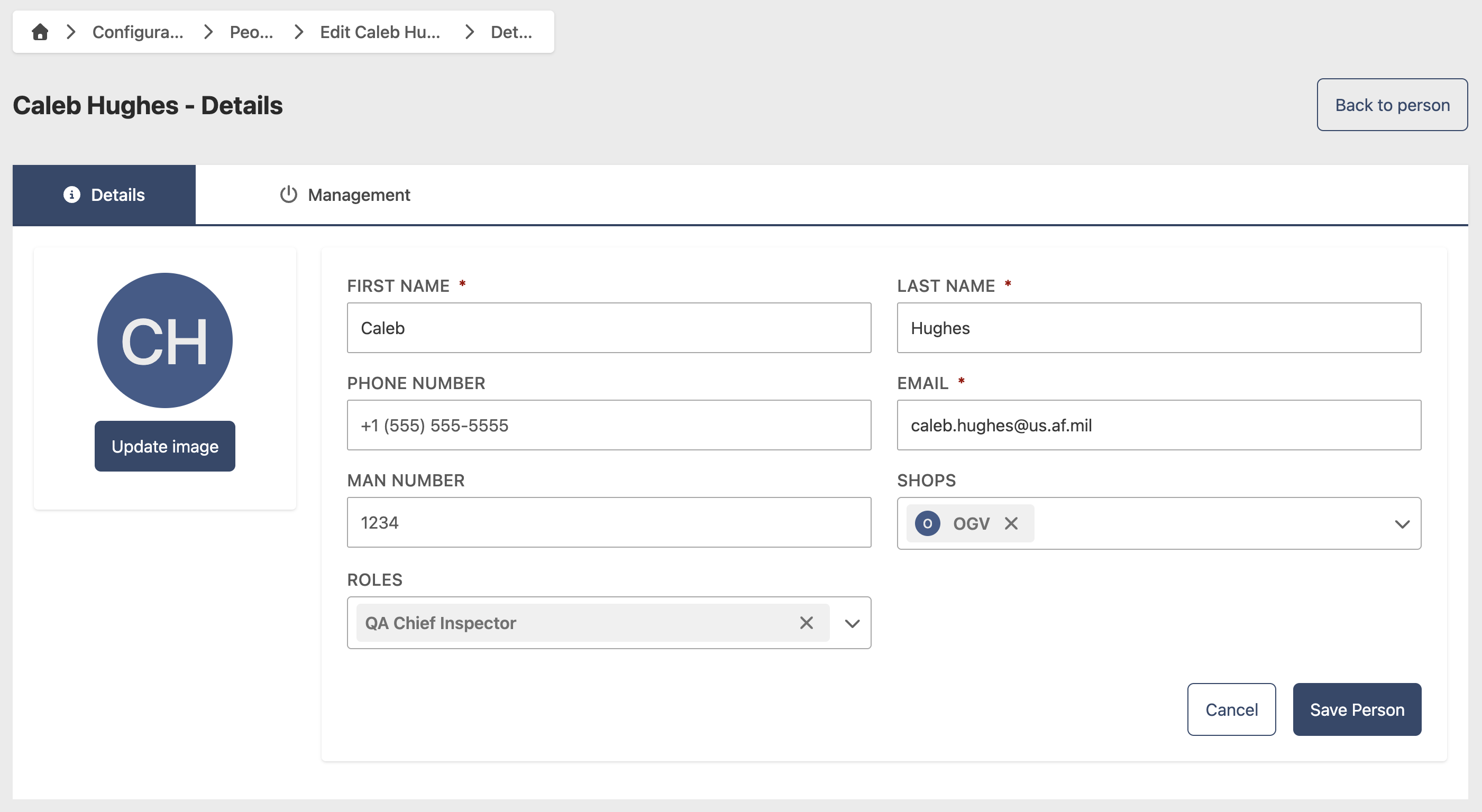Cancel editing the person
The image size is (1482, 812).
(x=1231, y=709)
